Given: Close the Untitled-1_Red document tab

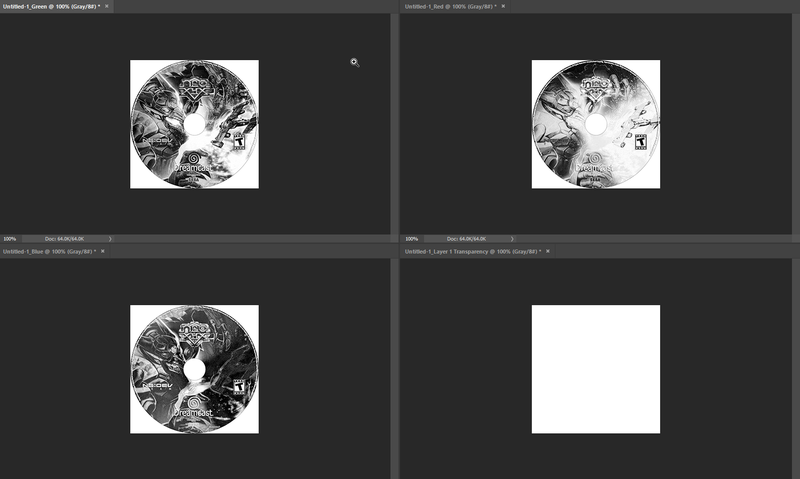Looking at the screenshot, I should [x=503, y=7].
